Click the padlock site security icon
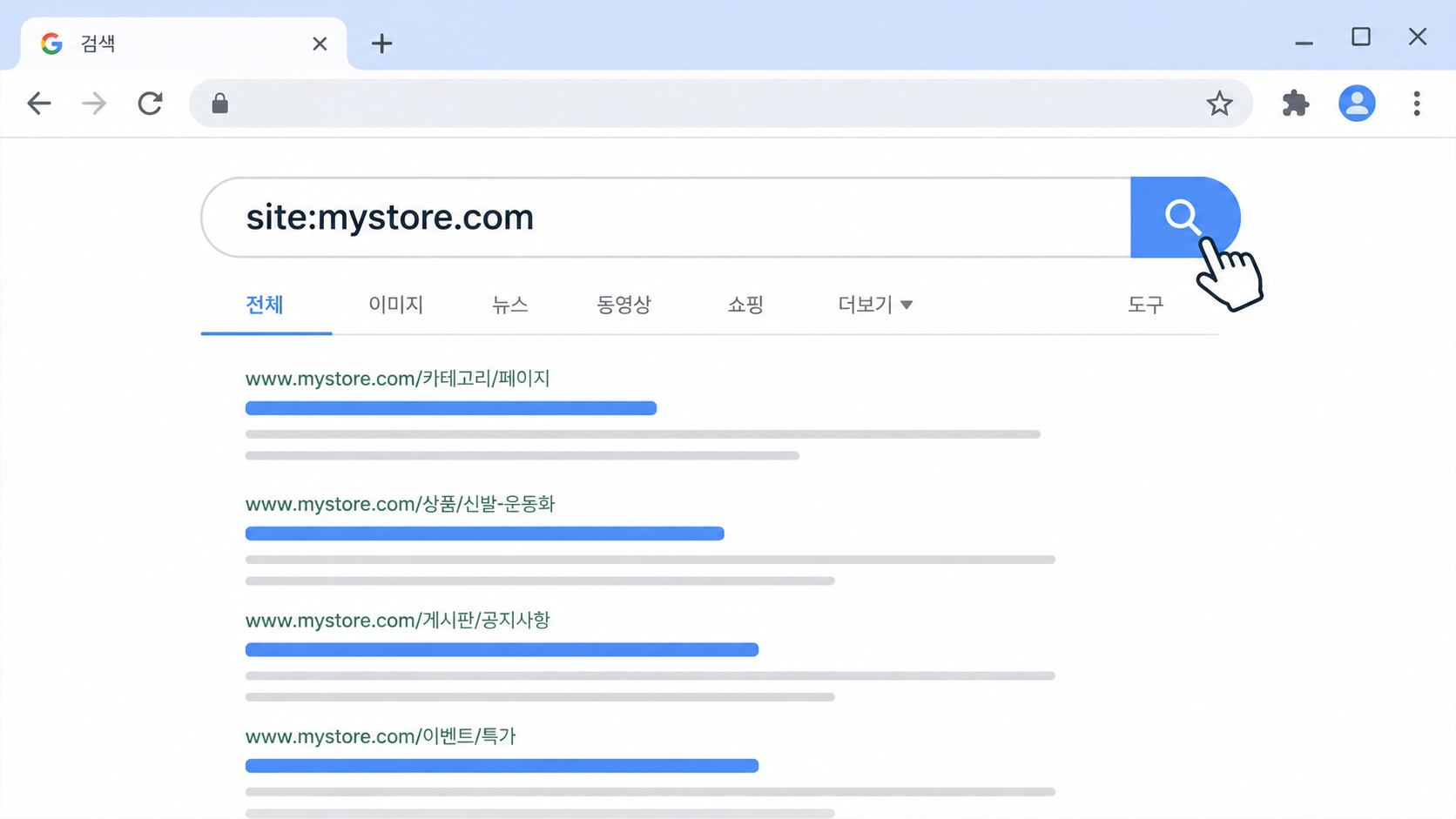The width and height of the screenshot is (1456, 819). pos(219,104)
